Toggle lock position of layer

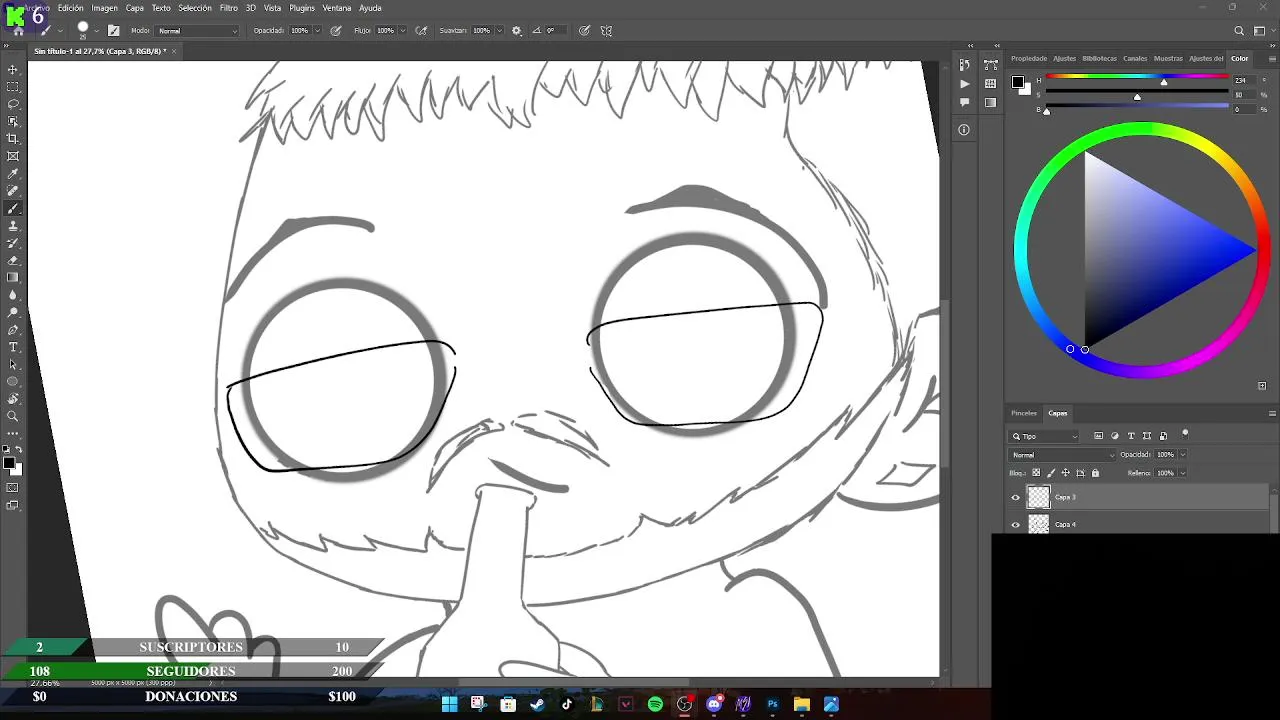(x=1065, y=473)
